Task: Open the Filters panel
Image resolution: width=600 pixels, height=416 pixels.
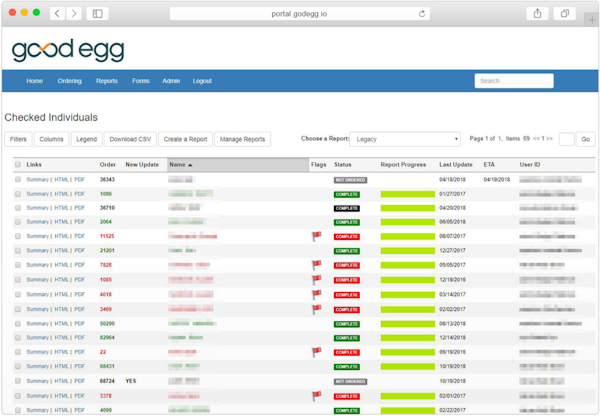Action: point(18,139)
